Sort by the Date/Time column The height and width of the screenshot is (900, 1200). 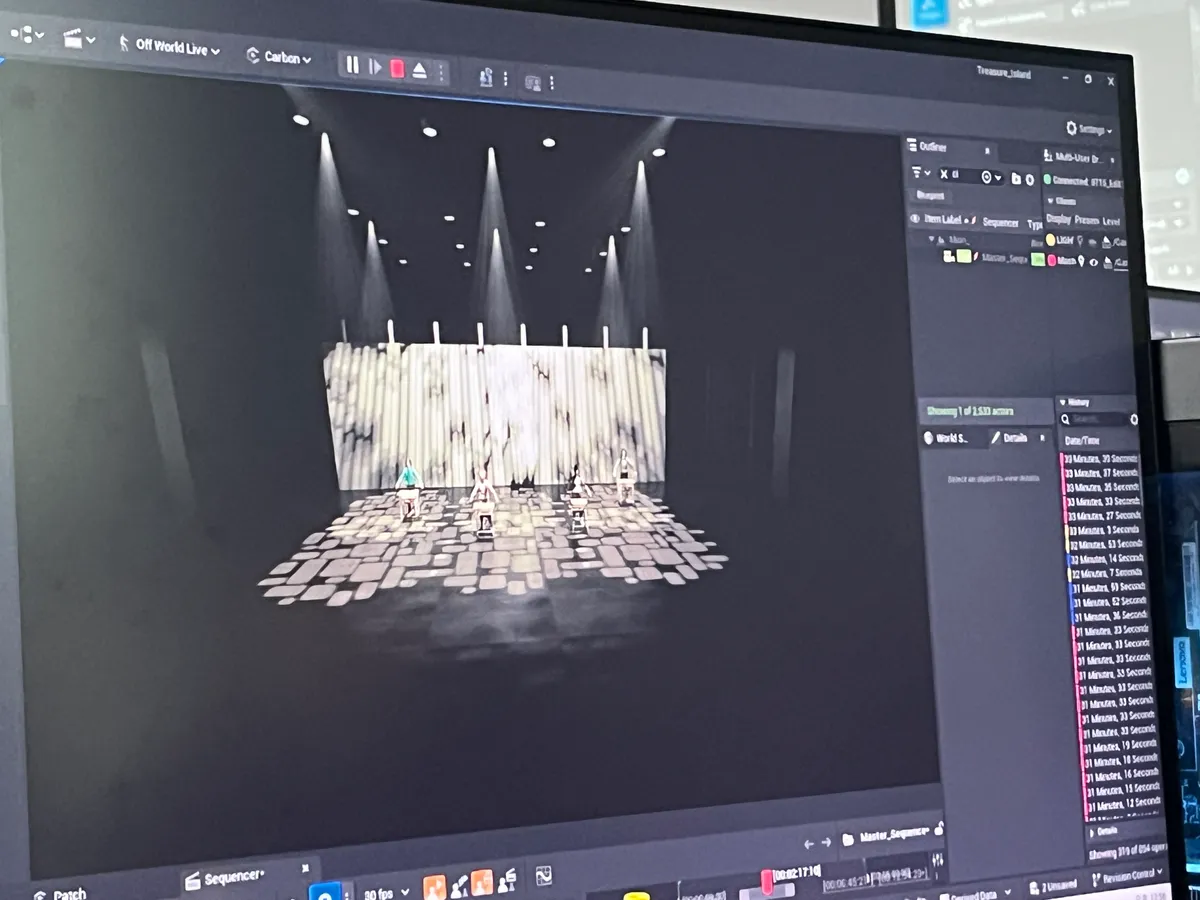click(x=1084, y=440)
